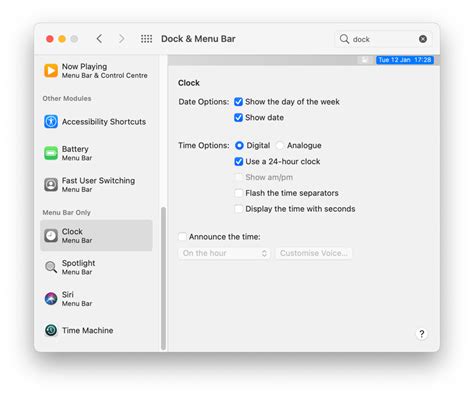Select Now Playing label in sidebar

pyautogui.click(x=84, y=66)
